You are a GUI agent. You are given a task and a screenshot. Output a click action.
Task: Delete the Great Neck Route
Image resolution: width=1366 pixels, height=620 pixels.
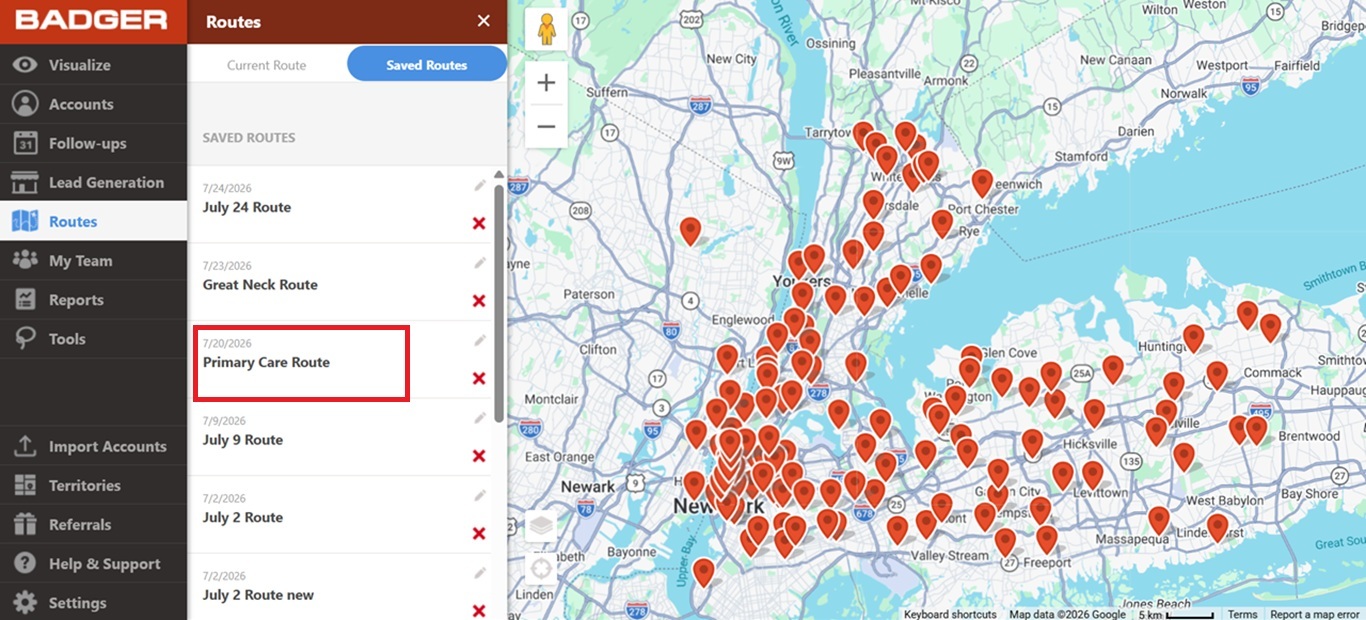(x=479, y=301)
